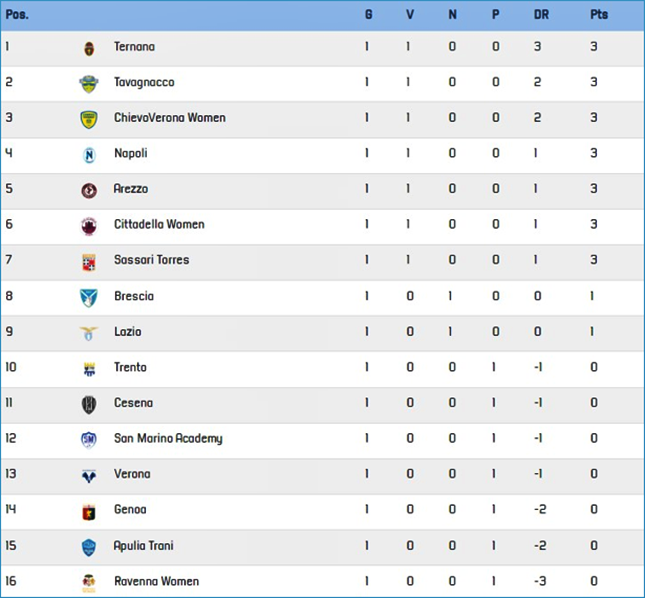Select the Sassari Torres badge

(x=89, y=262)
